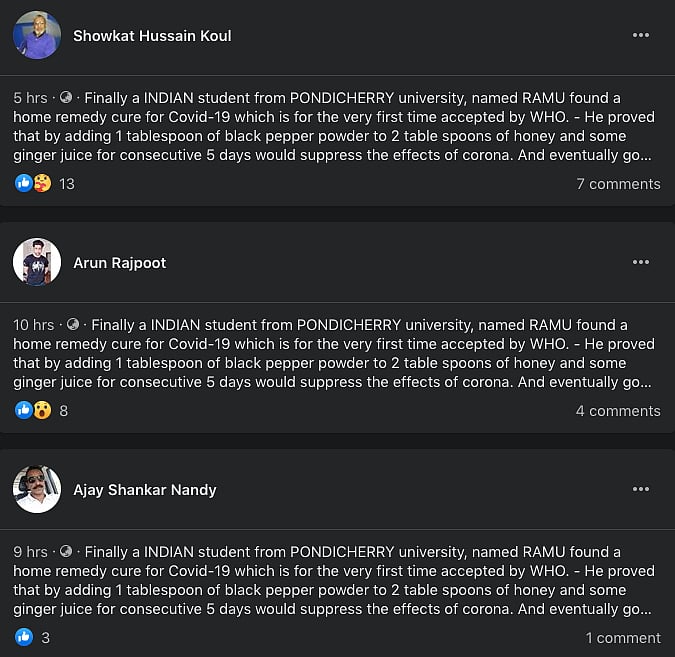
Task: Open Ajay Shankar Nandy's profile name link
Action: click(x=145, y=490)
